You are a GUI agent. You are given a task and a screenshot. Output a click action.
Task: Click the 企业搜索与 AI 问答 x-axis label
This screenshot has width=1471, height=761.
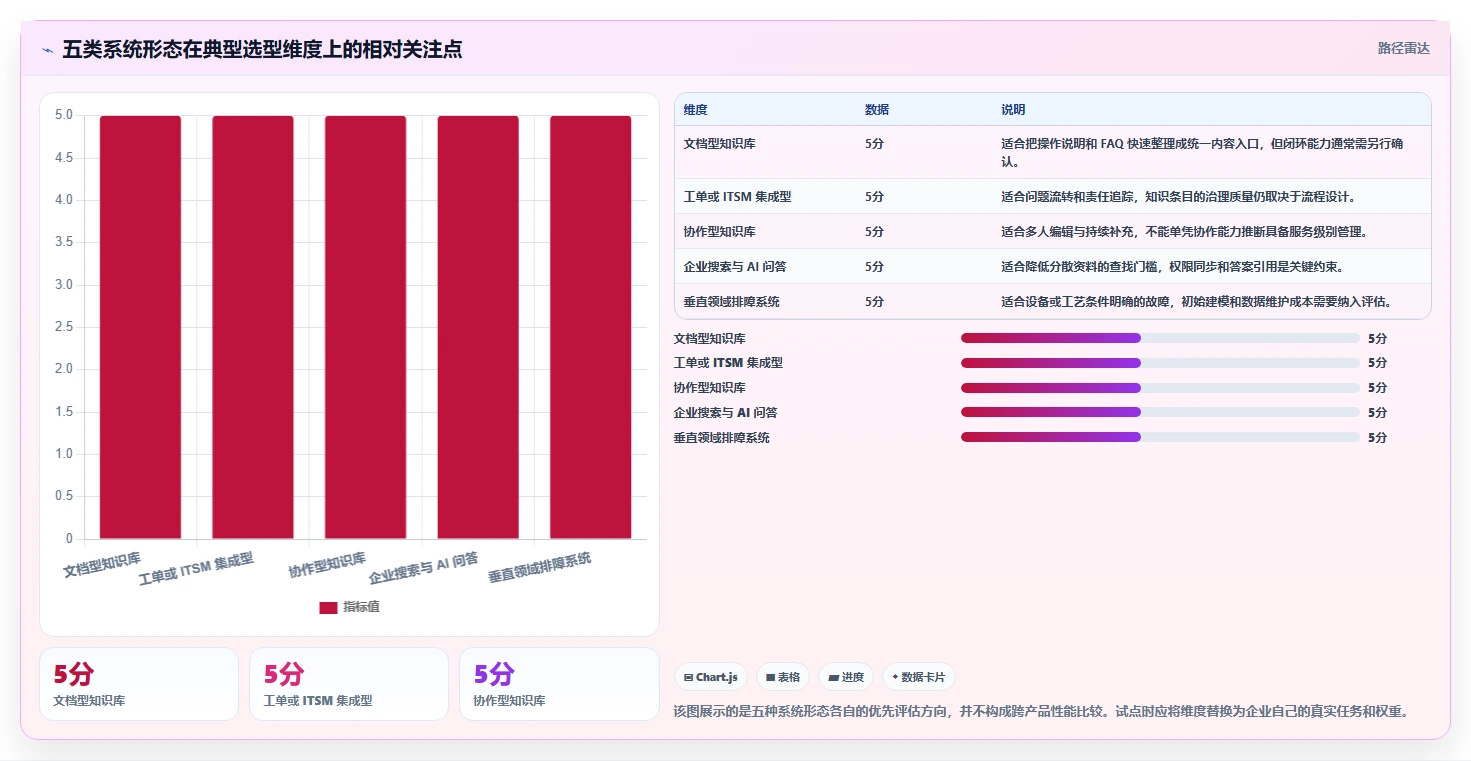click(424, 568)
